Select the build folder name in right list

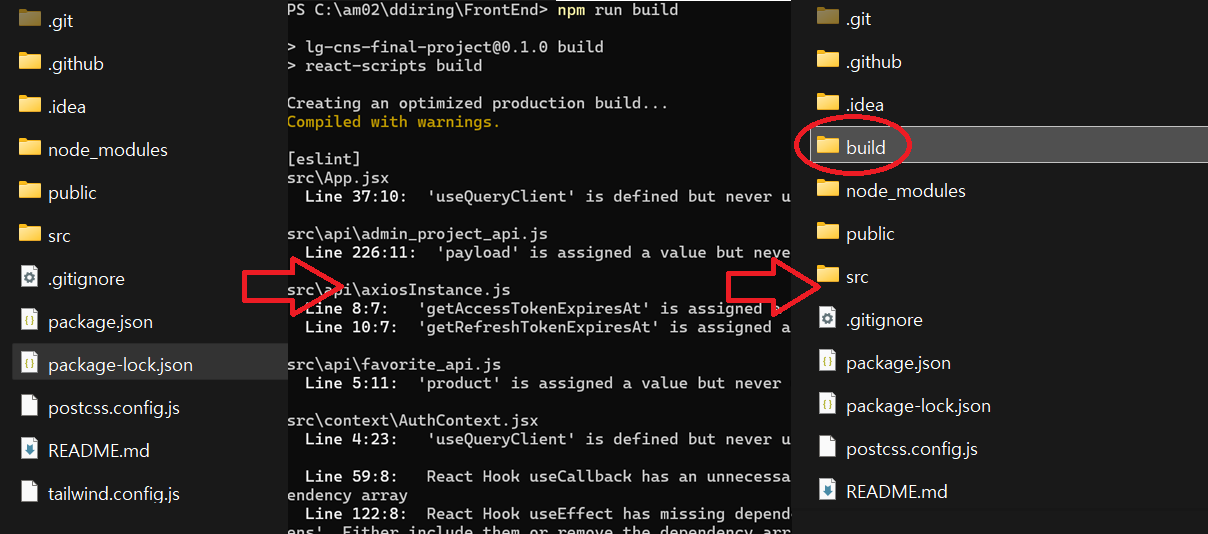(865, 148)
